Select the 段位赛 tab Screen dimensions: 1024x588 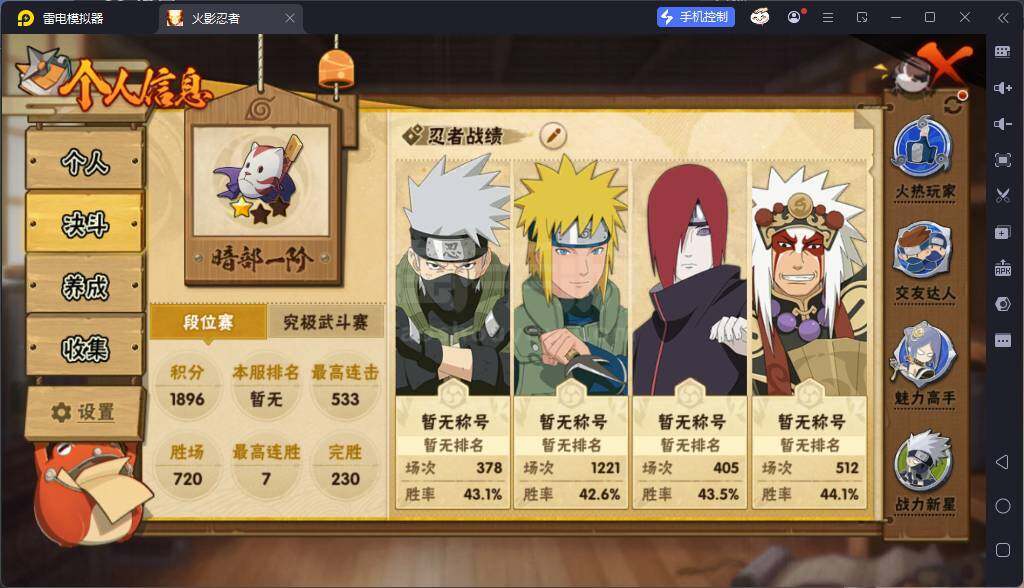pos(208,322)
